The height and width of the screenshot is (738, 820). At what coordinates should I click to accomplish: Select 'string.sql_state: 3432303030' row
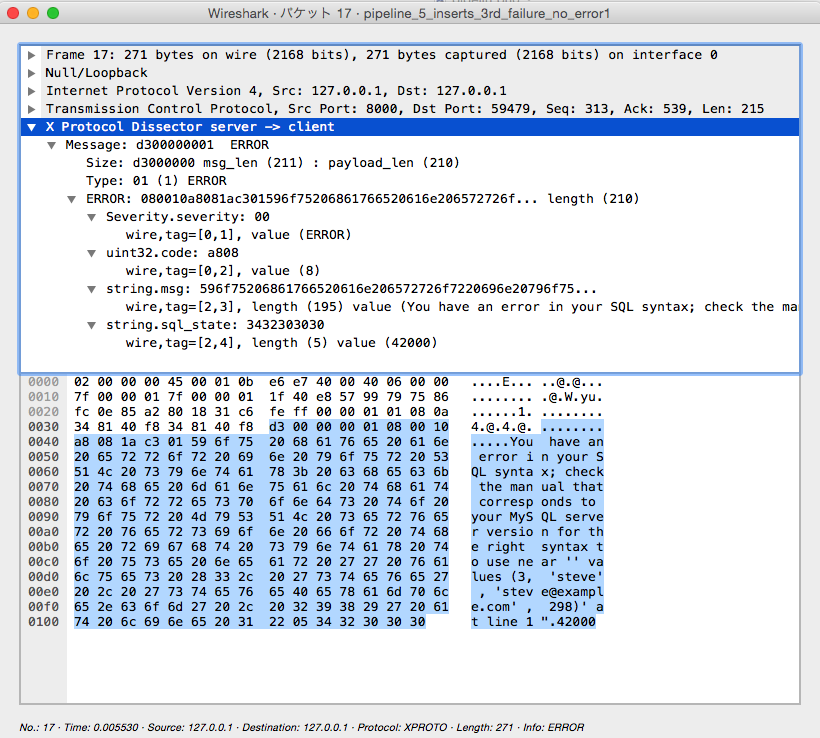coord(410,325)
